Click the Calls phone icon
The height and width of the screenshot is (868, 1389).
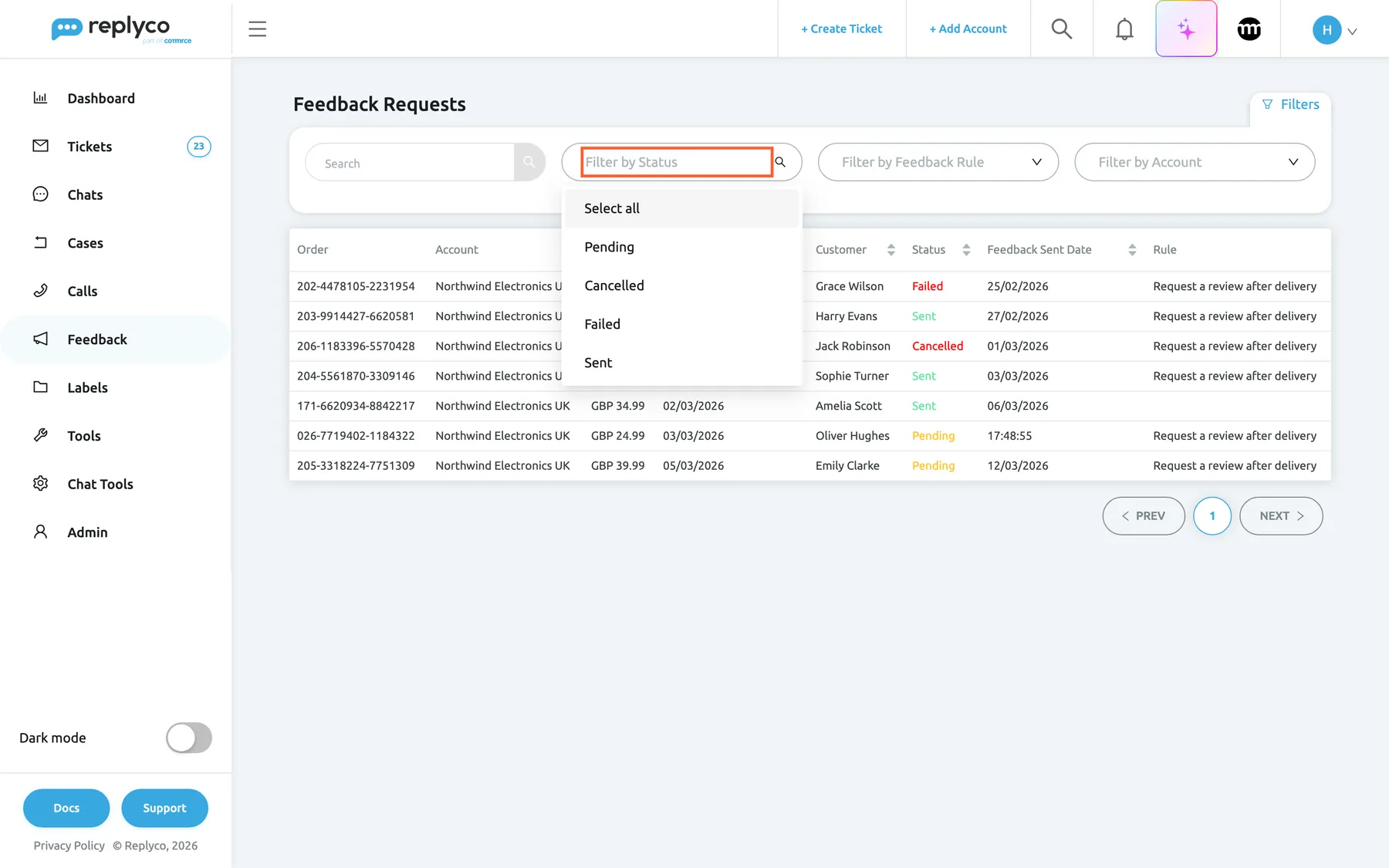coord(40,291)
